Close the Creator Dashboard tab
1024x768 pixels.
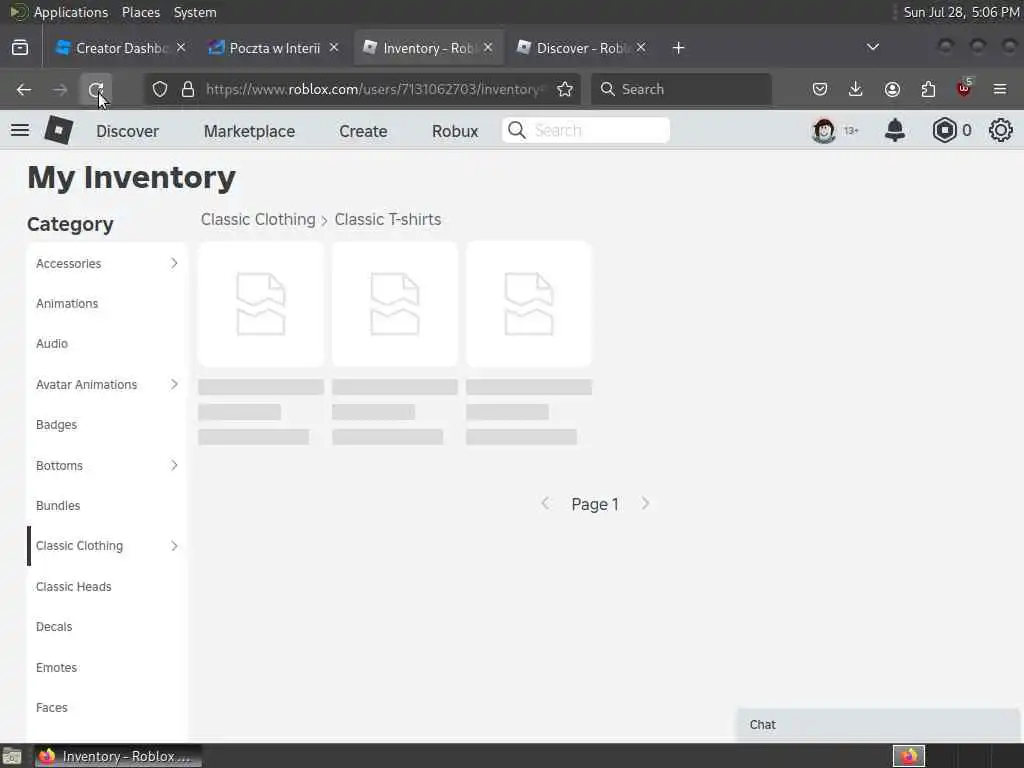(181, 48)
